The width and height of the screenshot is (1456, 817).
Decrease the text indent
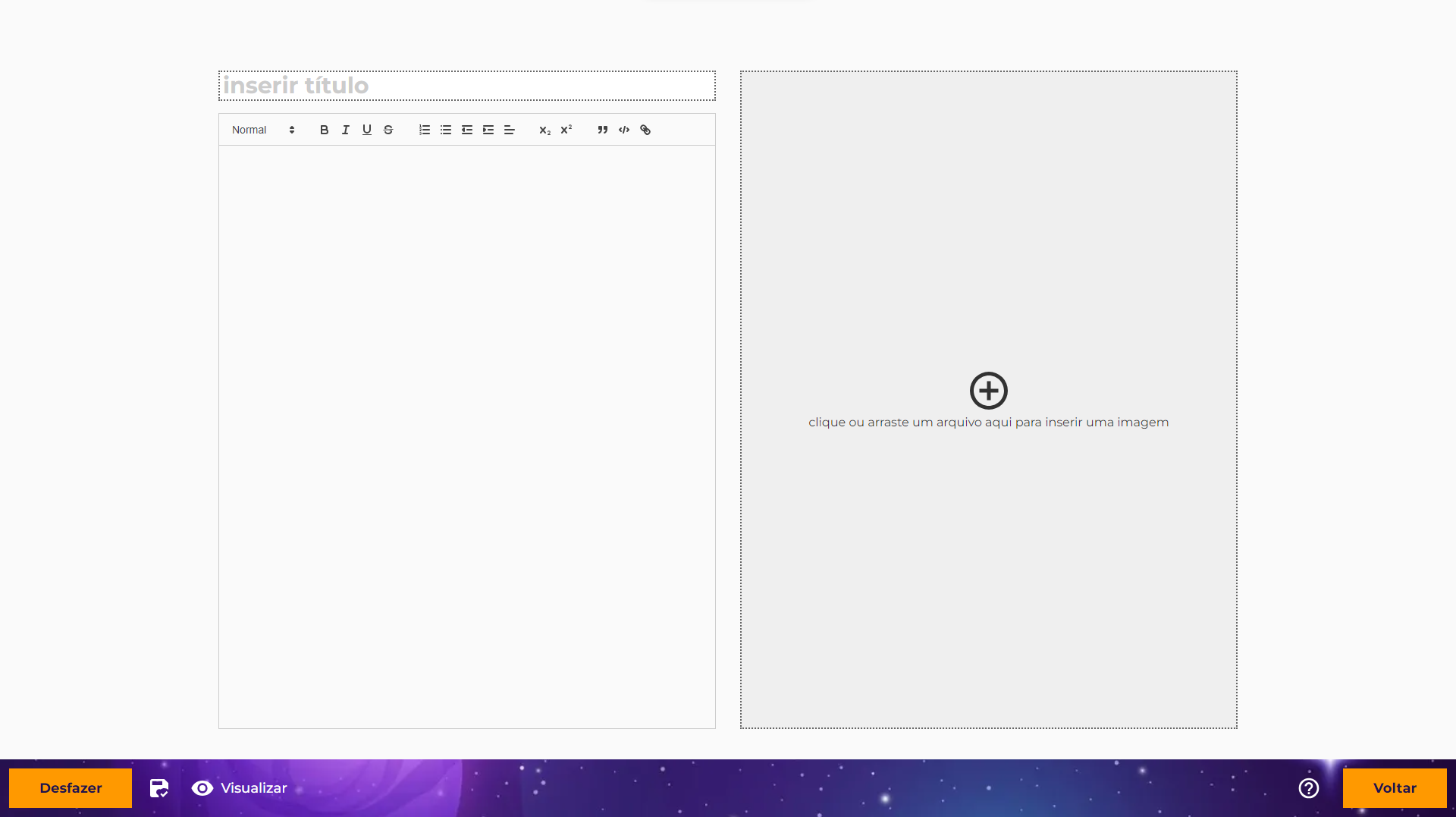coord(466,130)
